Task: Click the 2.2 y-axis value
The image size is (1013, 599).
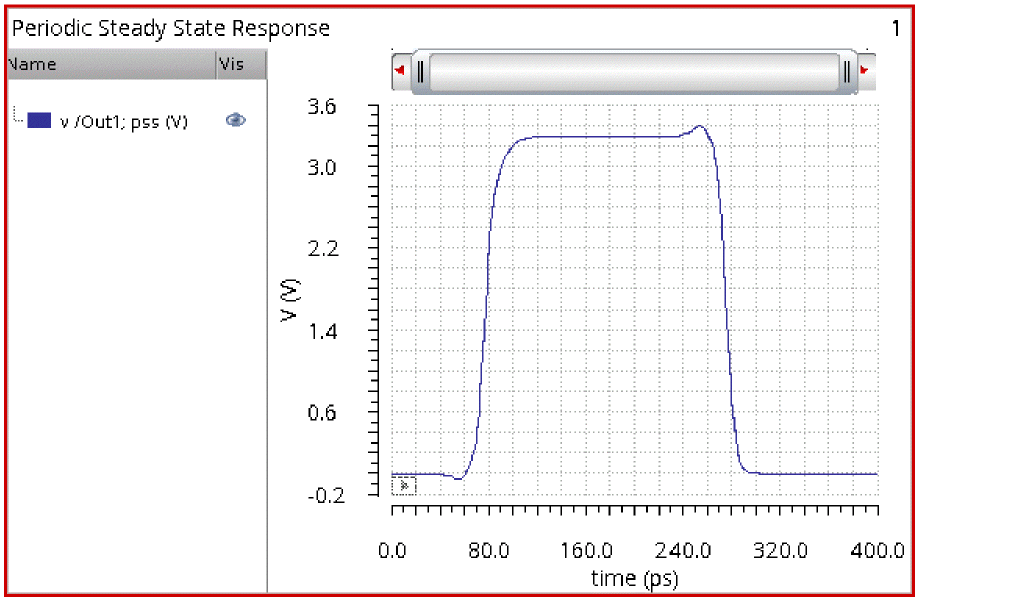Action: [323, 249]
